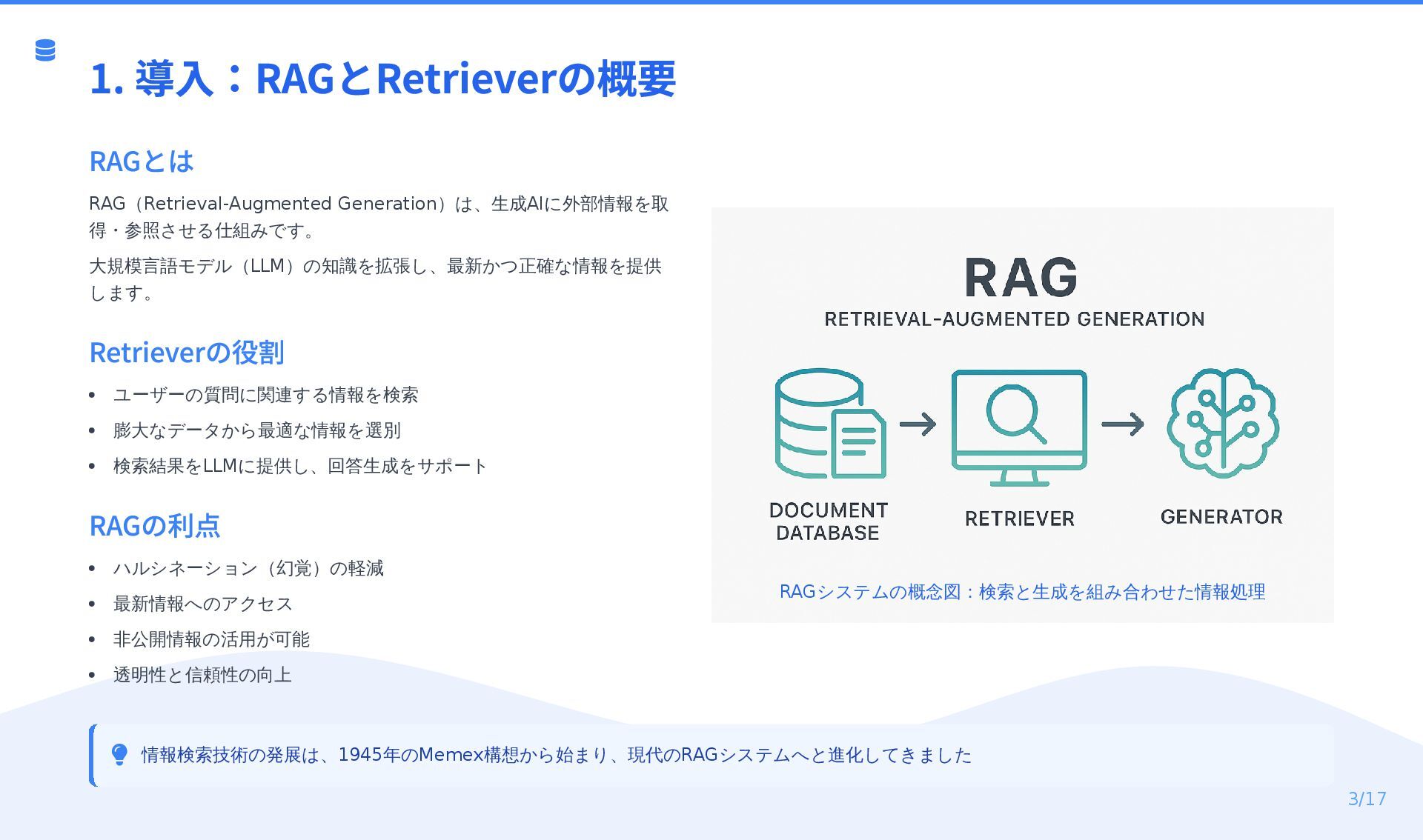
Task: Select the RAGの利点 heading
Action: point(155,526)
